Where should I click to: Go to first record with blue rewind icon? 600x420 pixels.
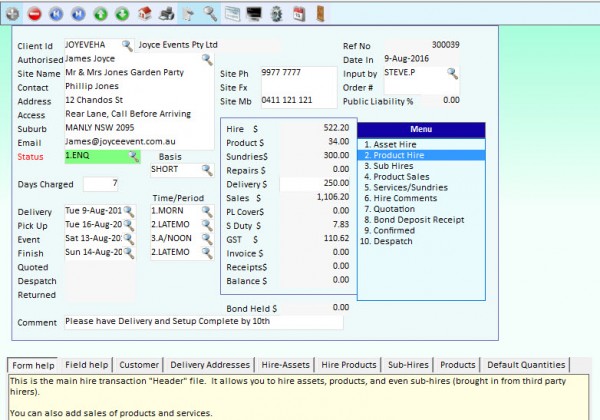[x=56, y=14]
